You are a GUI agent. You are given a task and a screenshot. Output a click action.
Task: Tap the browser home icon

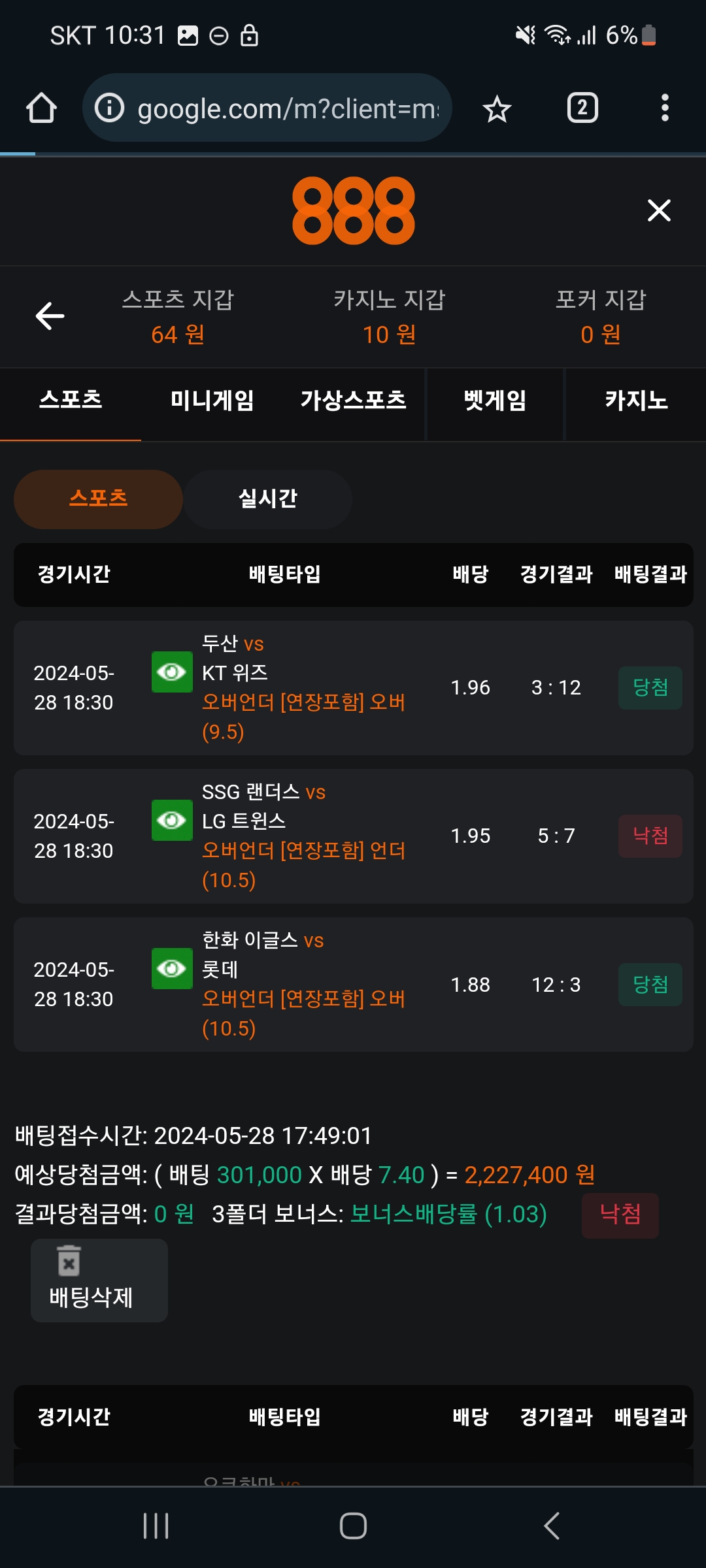tap(41, 108)
